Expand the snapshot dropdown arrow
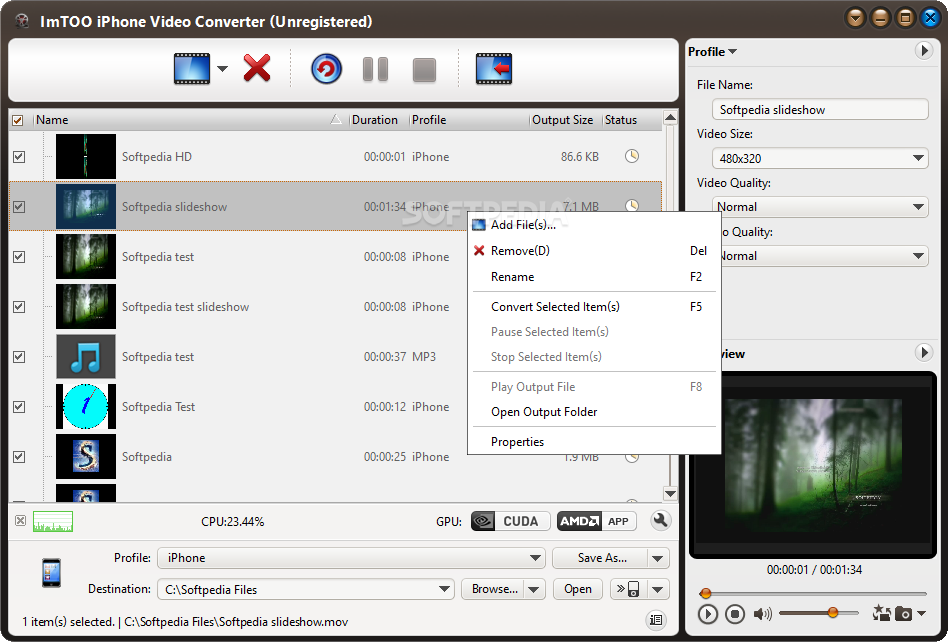 coord(921,614)
